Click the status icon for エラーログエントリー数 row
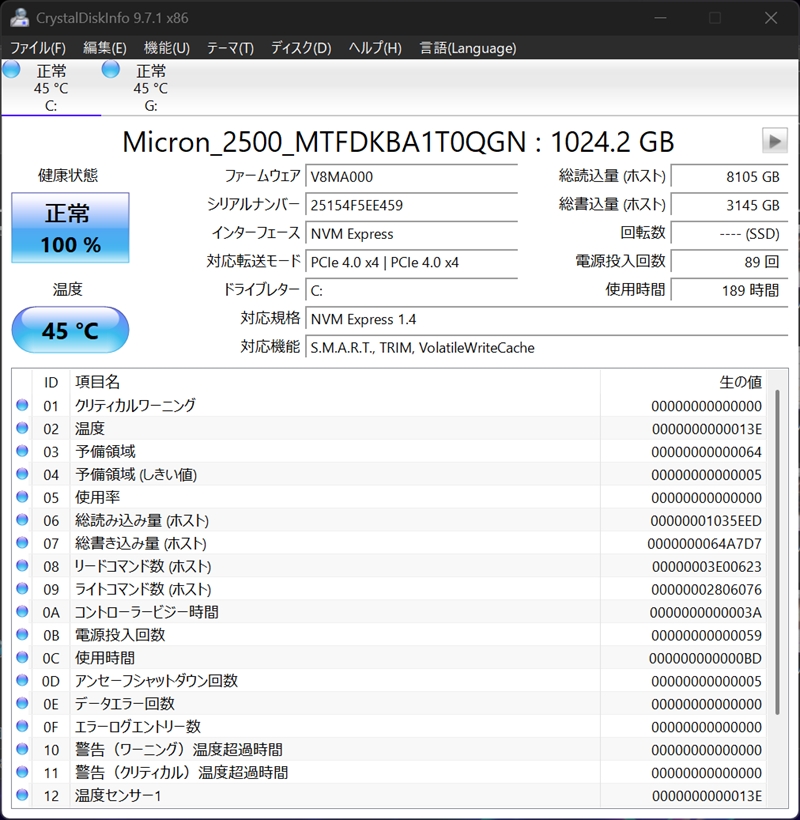The width and height of the screenshot is (800, 820). pos(22,726)
